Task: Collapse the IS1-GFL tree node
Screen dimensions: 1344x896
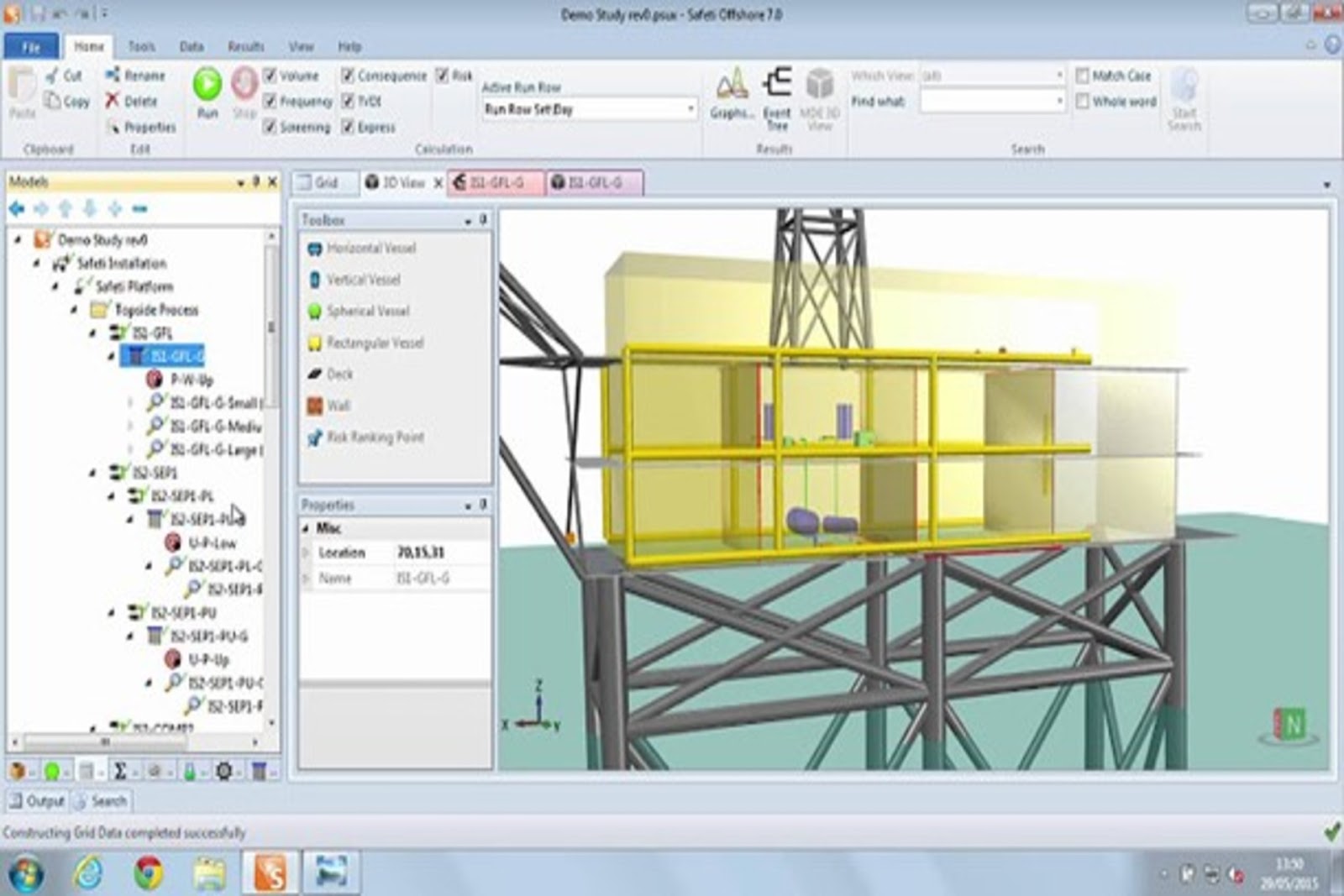Action: tap(92, 333)
